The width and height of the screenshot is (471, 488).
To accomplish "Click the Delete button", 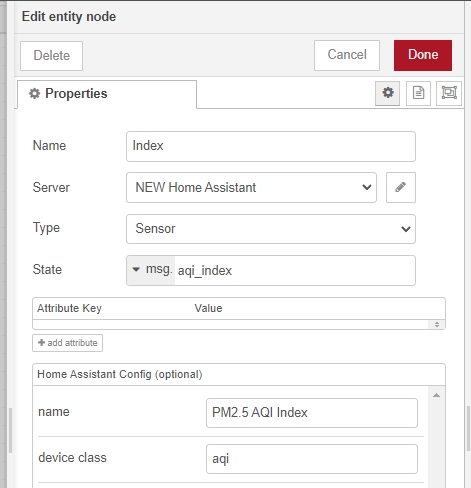I will pos(51,56).
